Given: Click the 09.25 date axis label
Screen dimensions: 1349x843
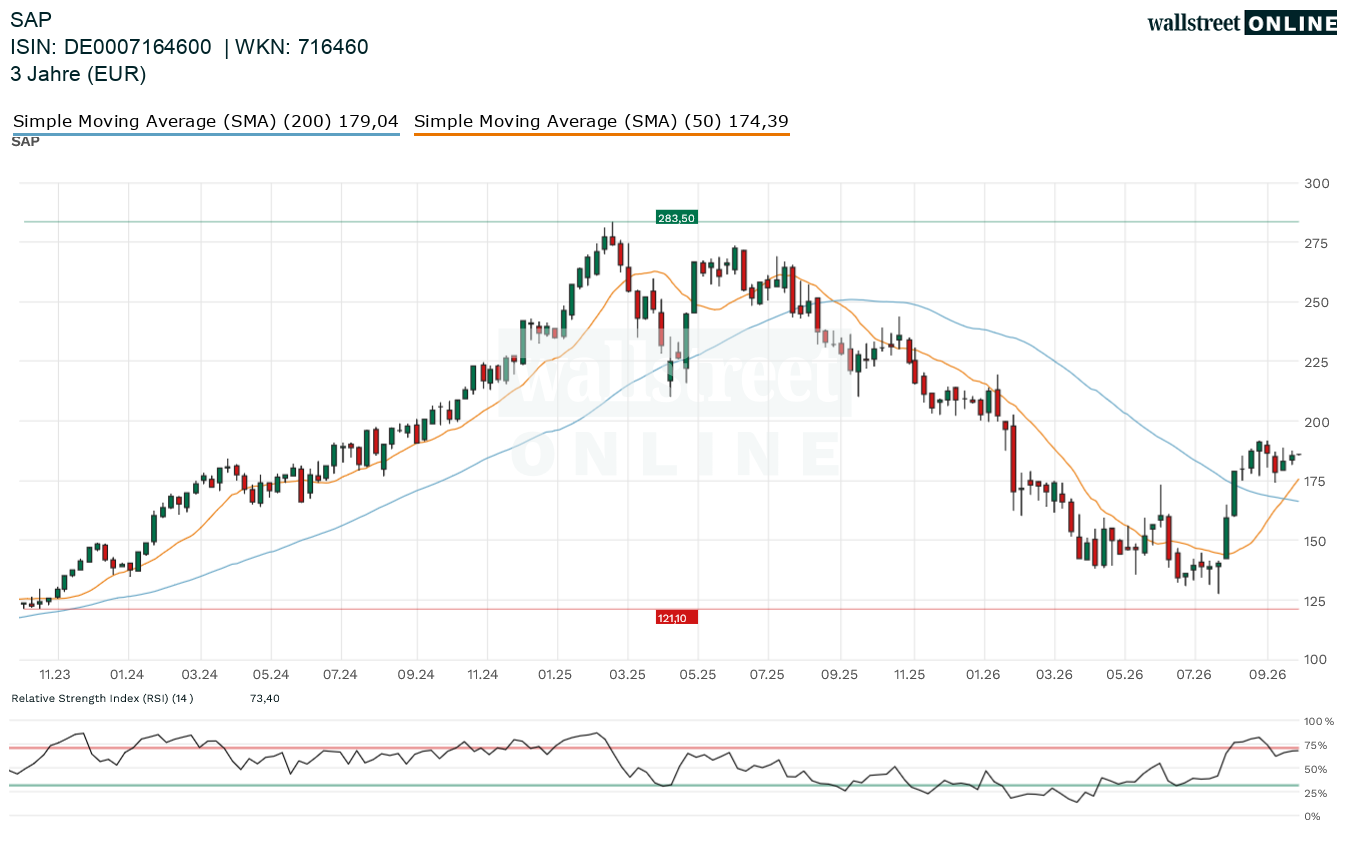Looking at the screenshot, I should [x=840, y=675].
